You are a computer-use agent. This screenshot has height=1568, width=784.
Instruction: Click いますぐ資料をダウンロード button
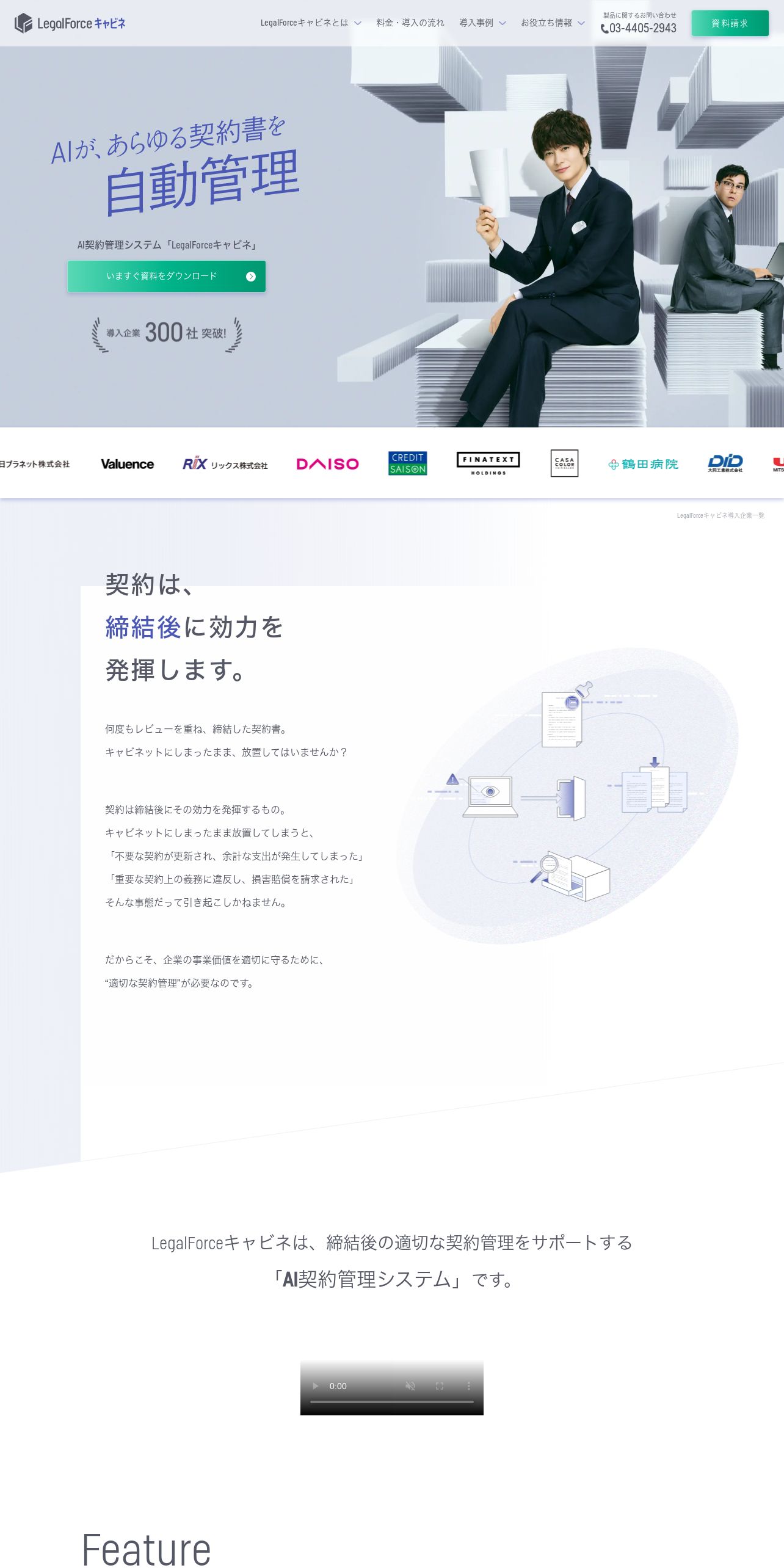(x=167, y=277)
